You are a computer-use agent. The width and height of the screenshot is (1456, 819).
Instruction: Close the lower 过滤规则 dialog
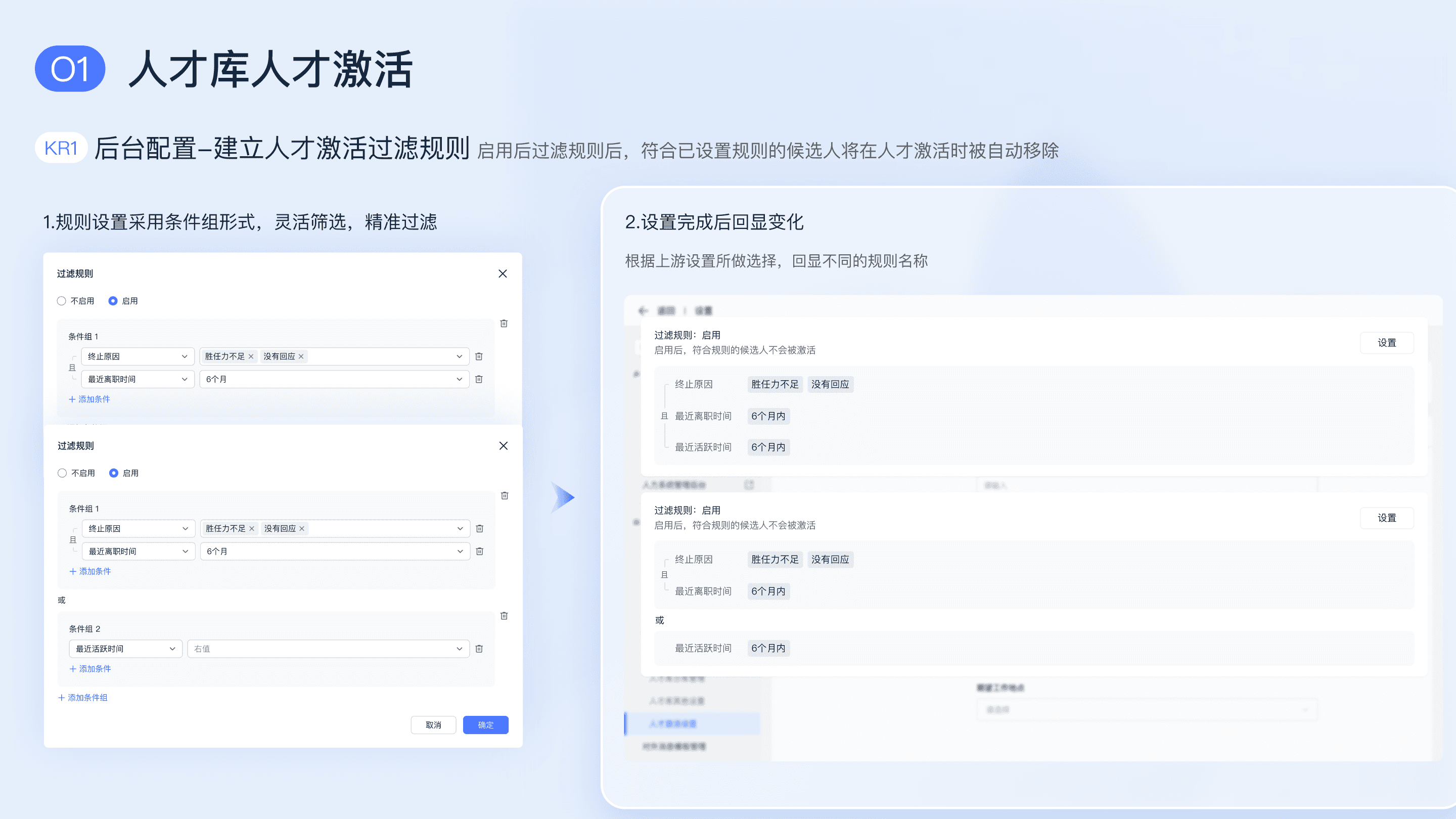click(503, 445)
